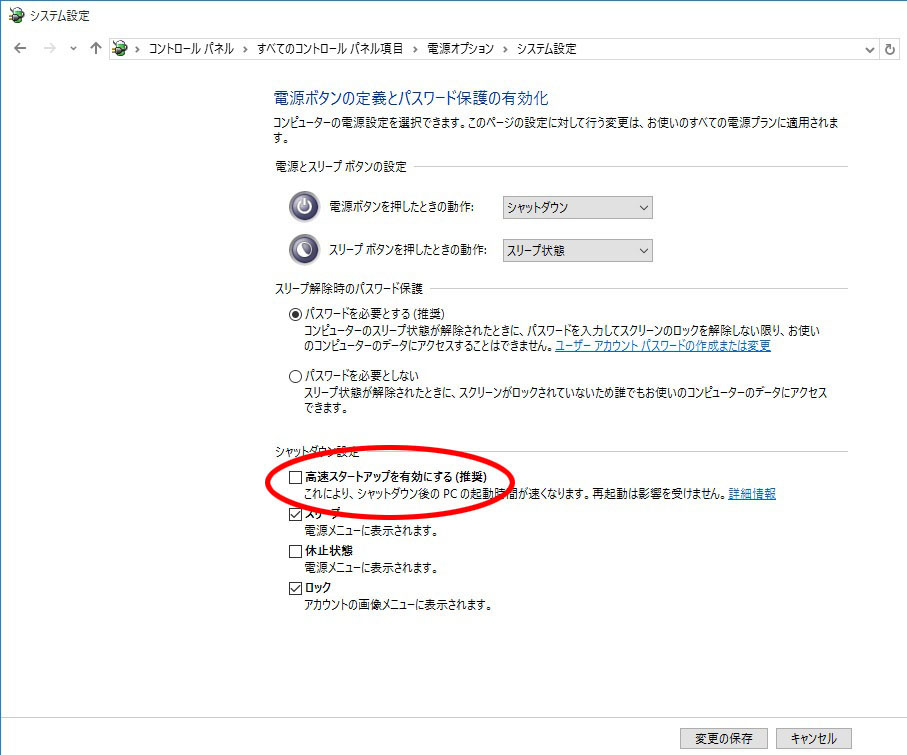Go to 電源オプション in the breadcrumb
This screenshot has width=907, height=755.
tap(460, 48)
